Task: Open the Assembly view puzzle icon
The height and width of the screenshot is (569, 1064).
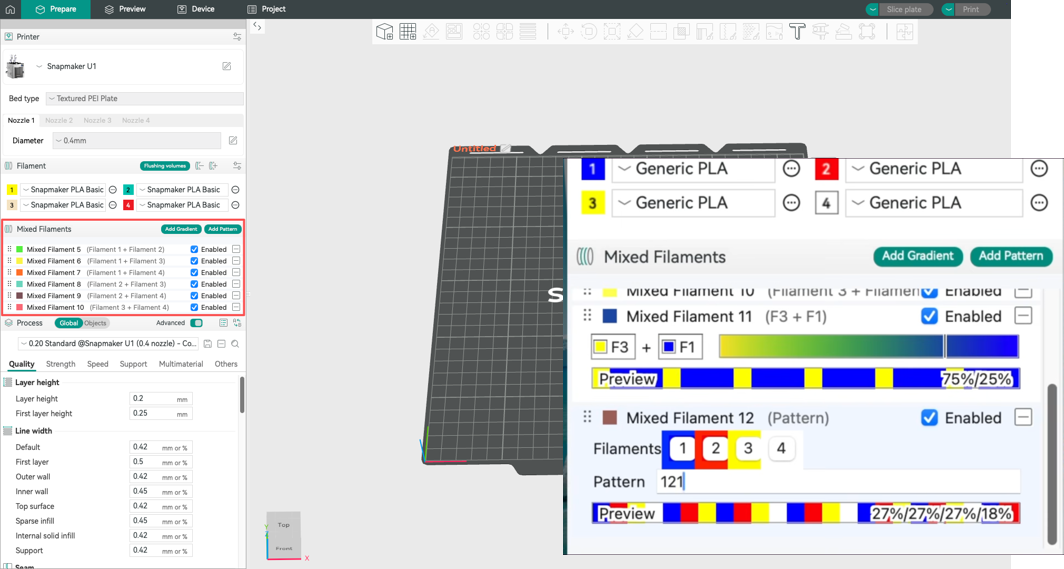Action: [905, 32]
